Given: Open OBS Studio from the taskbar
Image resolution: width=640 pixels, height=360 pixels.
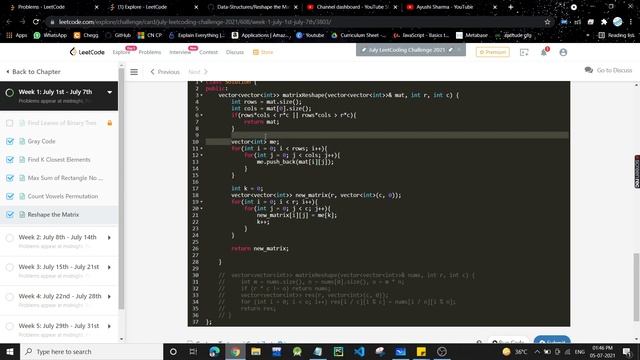Looking at the screenshot, I should 442,351.
